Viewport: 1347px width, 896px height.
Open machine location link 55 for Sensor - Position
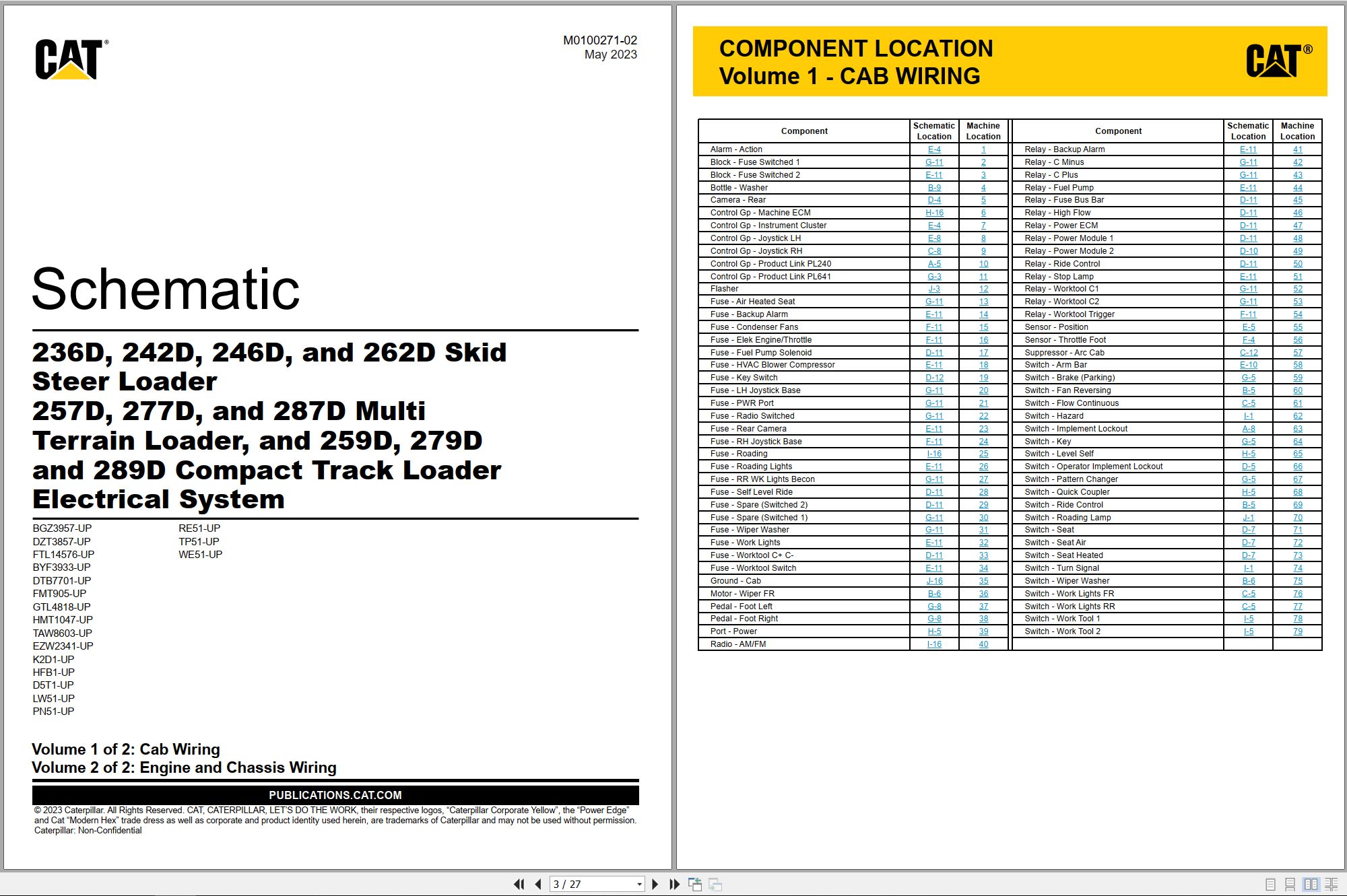[x=1297, y=327]
